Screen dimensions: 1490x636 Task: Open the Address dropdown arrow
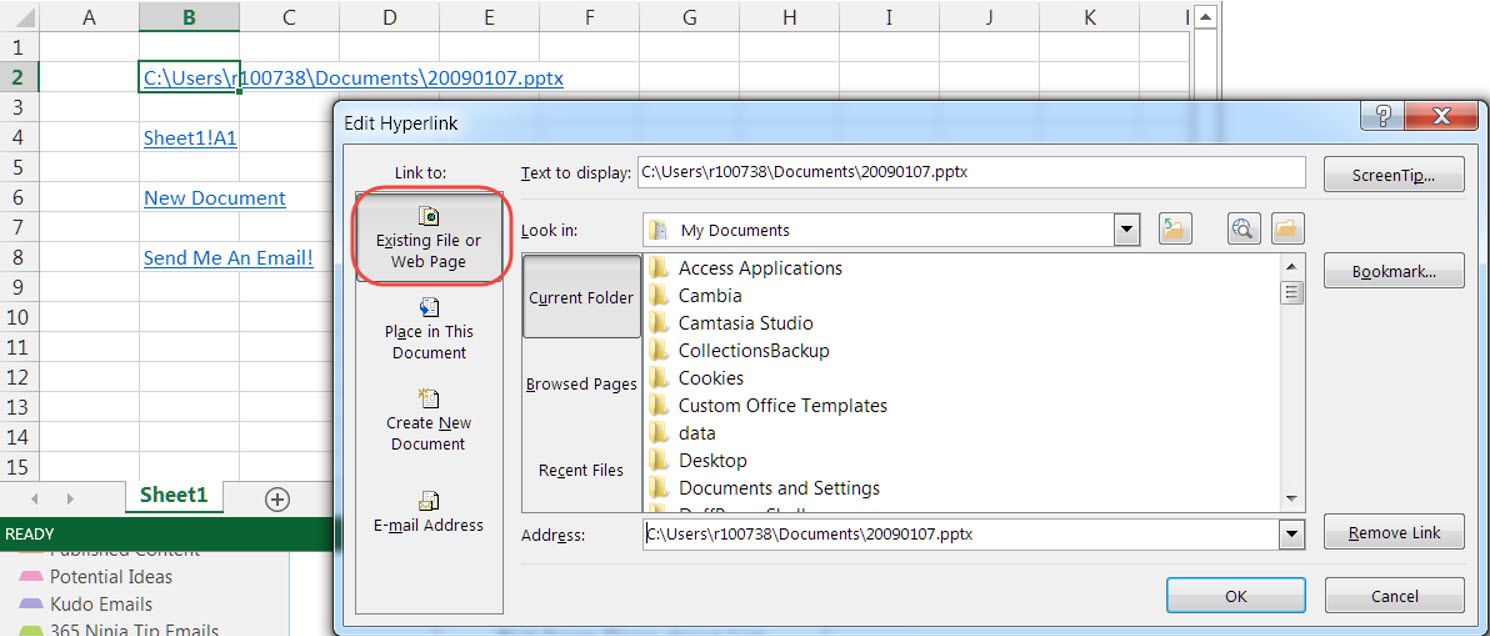coord(1292,535)
